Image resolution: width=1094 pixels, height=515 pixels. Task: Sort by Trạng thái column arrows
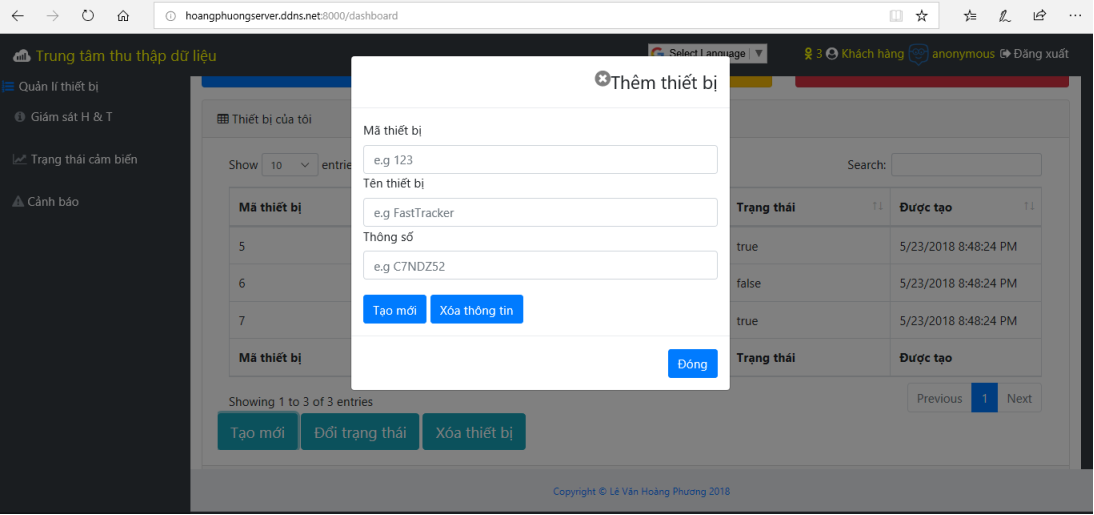pos(878,207)
